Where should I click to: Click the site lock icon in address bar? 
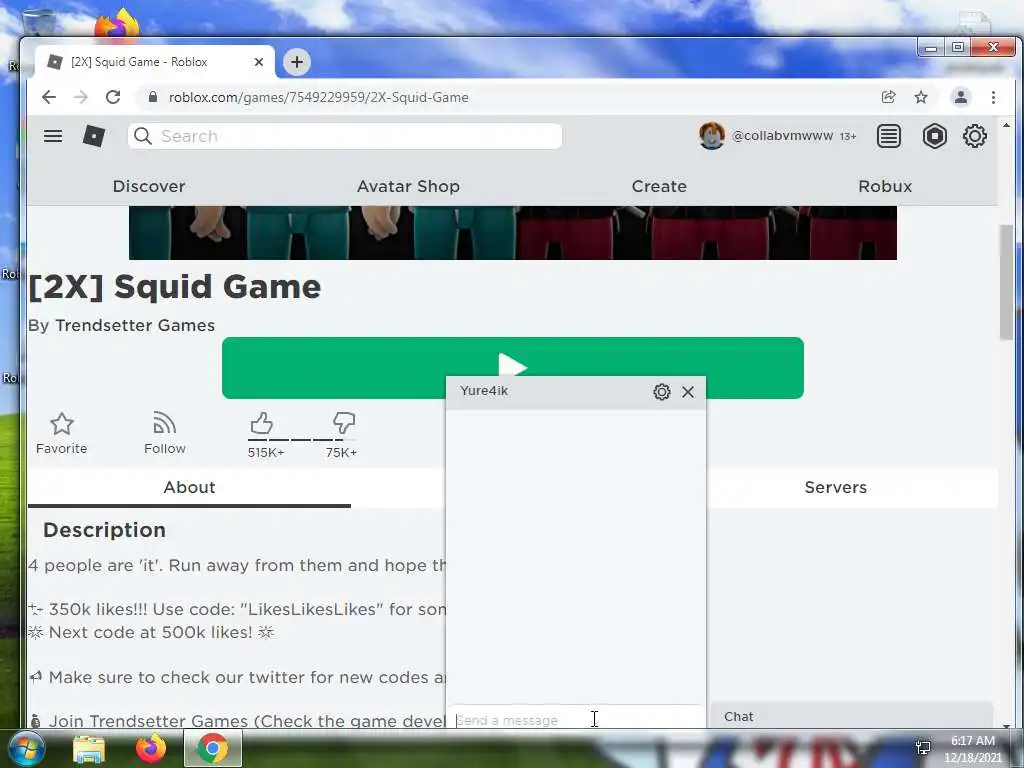(153, 97)
